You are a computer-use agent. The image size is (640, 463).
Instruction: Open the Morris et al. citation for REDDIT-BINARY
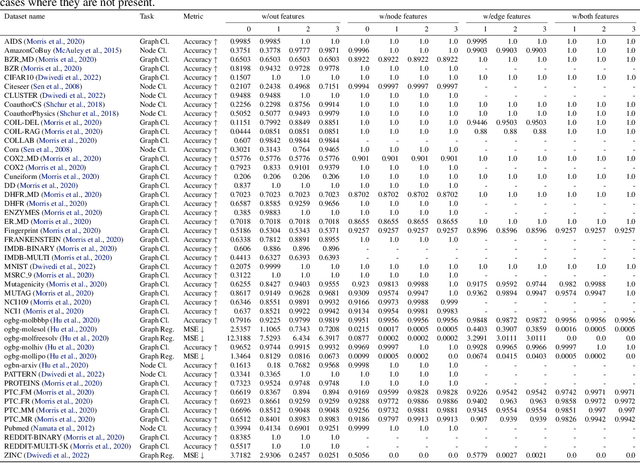(x=111, y=437)
